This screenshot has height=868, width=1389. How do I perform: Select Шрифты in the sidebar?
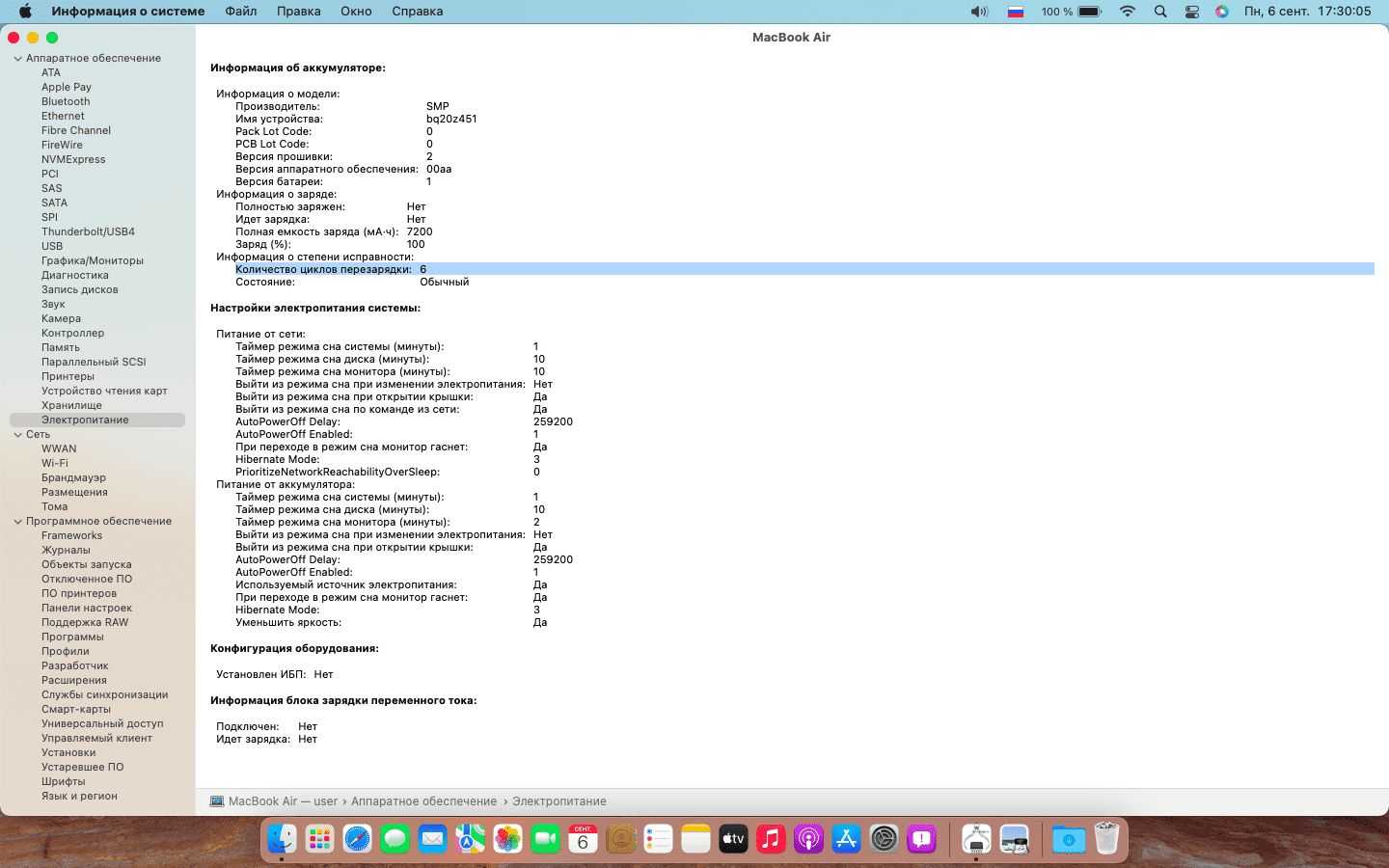tap(64, 781)
